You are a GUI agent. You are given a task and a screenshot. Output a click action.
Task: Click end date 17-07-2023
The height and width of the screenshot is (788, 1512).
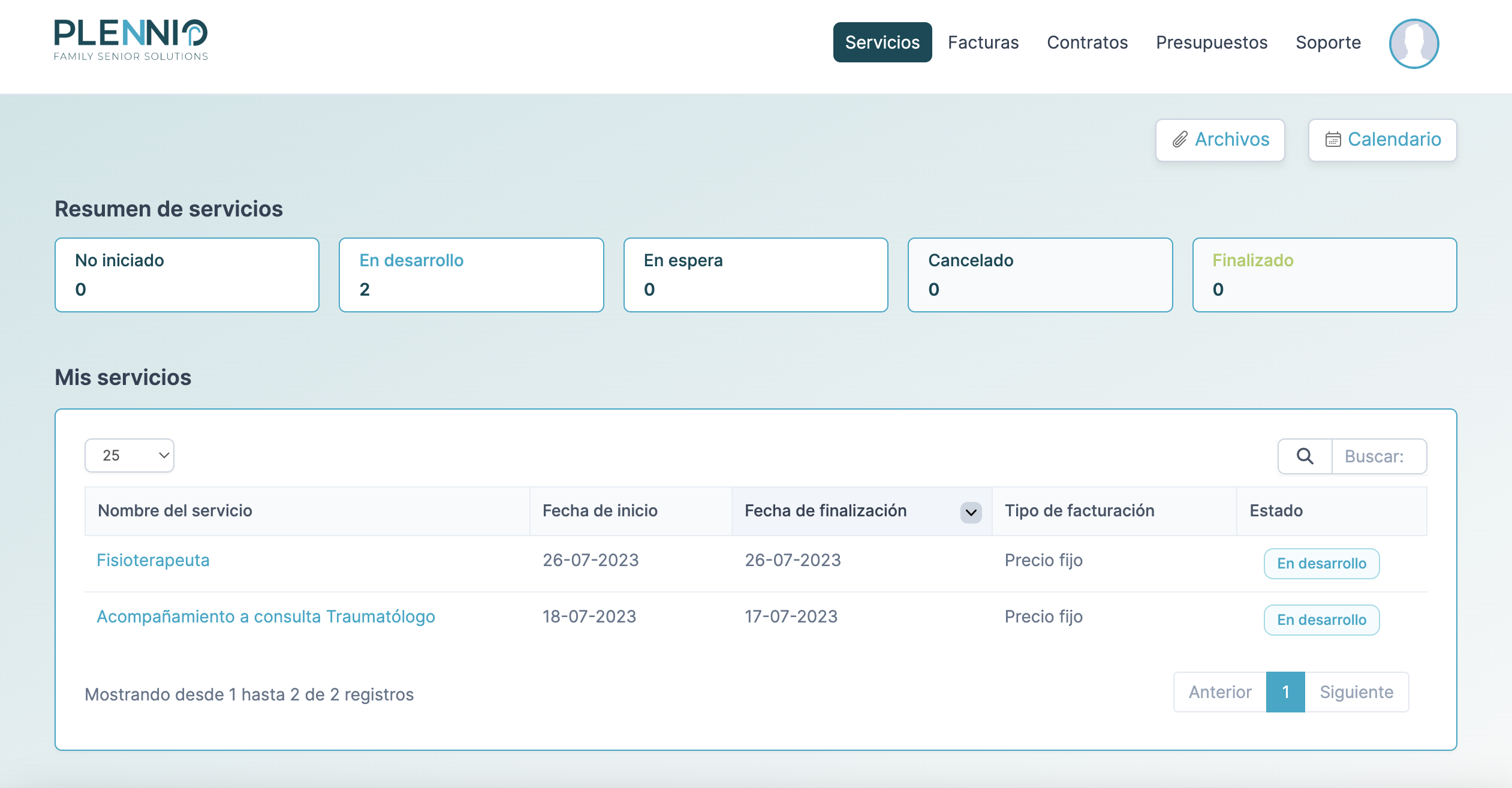coord(791,616)
